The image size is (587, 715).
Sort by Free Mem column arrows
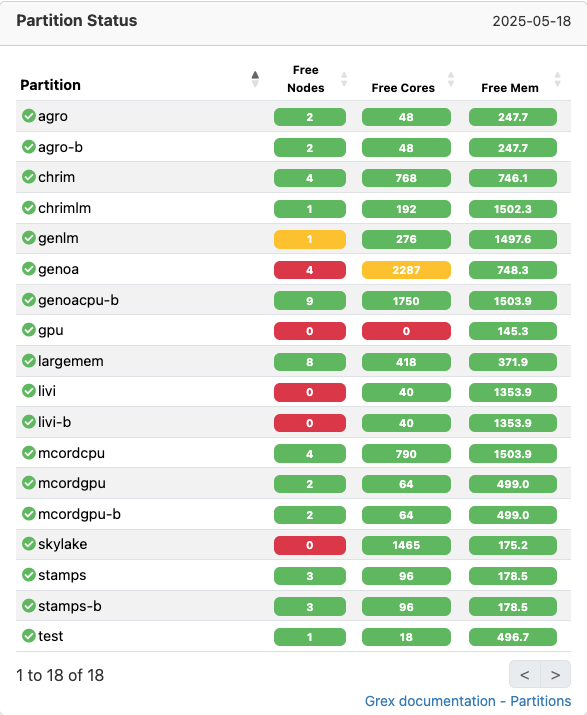(557, 79)
